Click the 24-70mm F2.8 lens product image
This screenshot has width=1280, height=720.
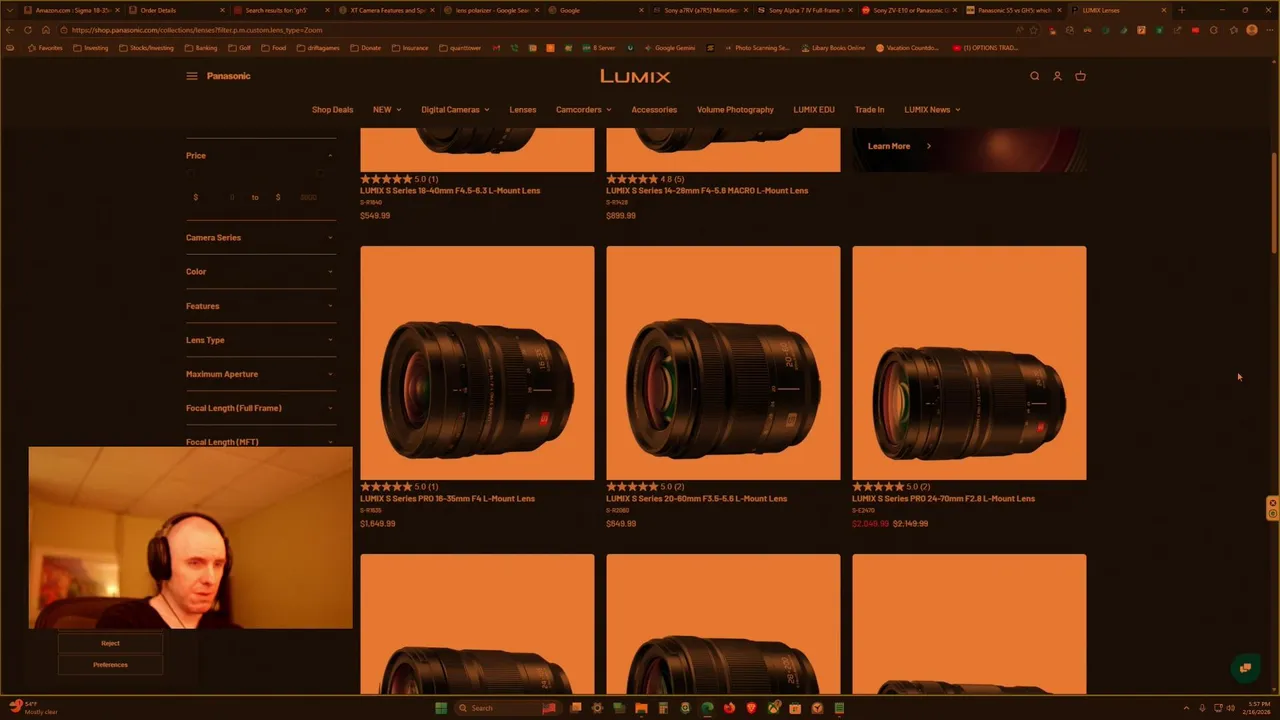pyautogui.click(x=969, y=363)
